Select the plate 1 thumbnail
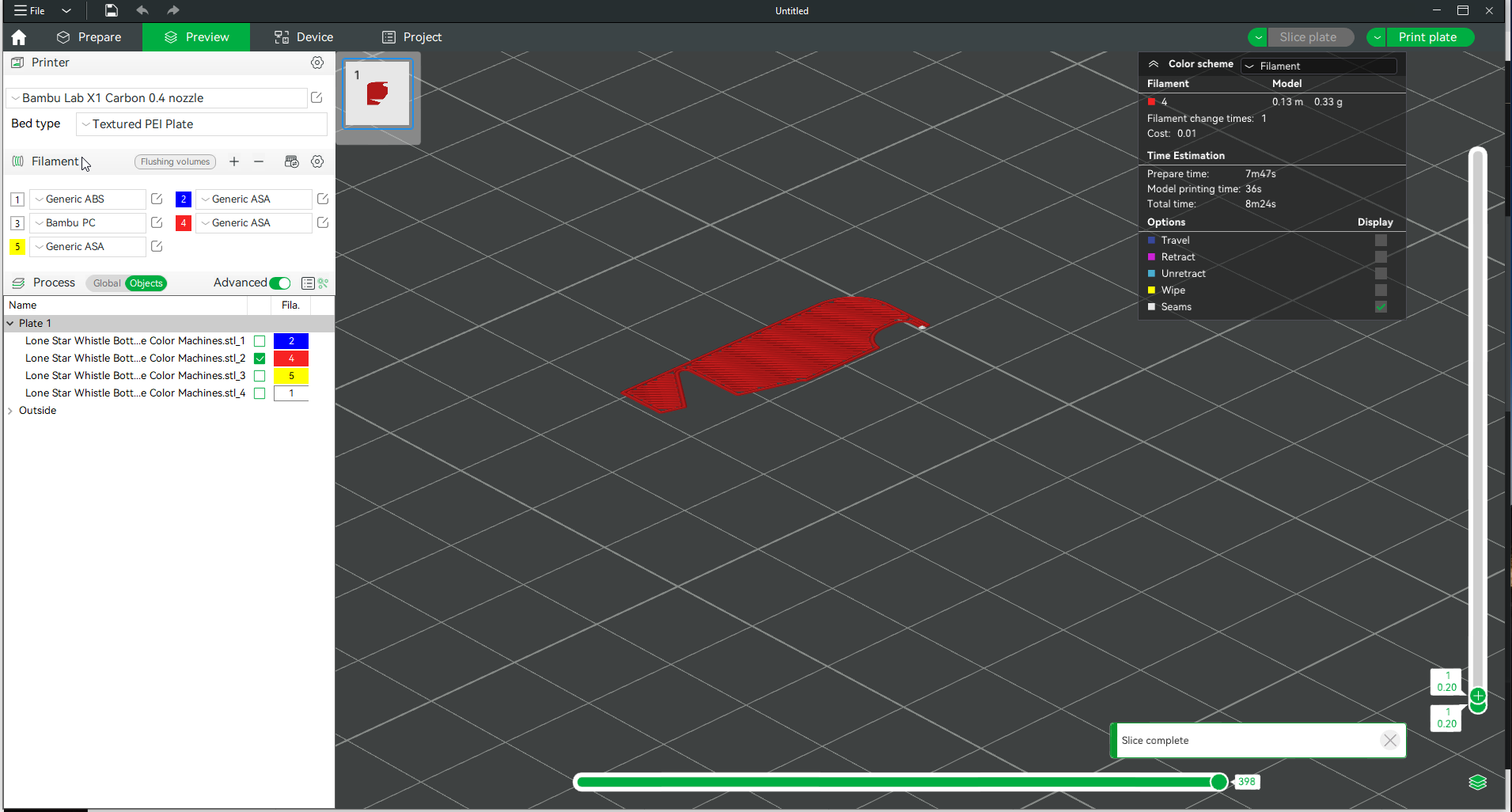The width and height of the screenshot is (1512, 812). point(377,93)
